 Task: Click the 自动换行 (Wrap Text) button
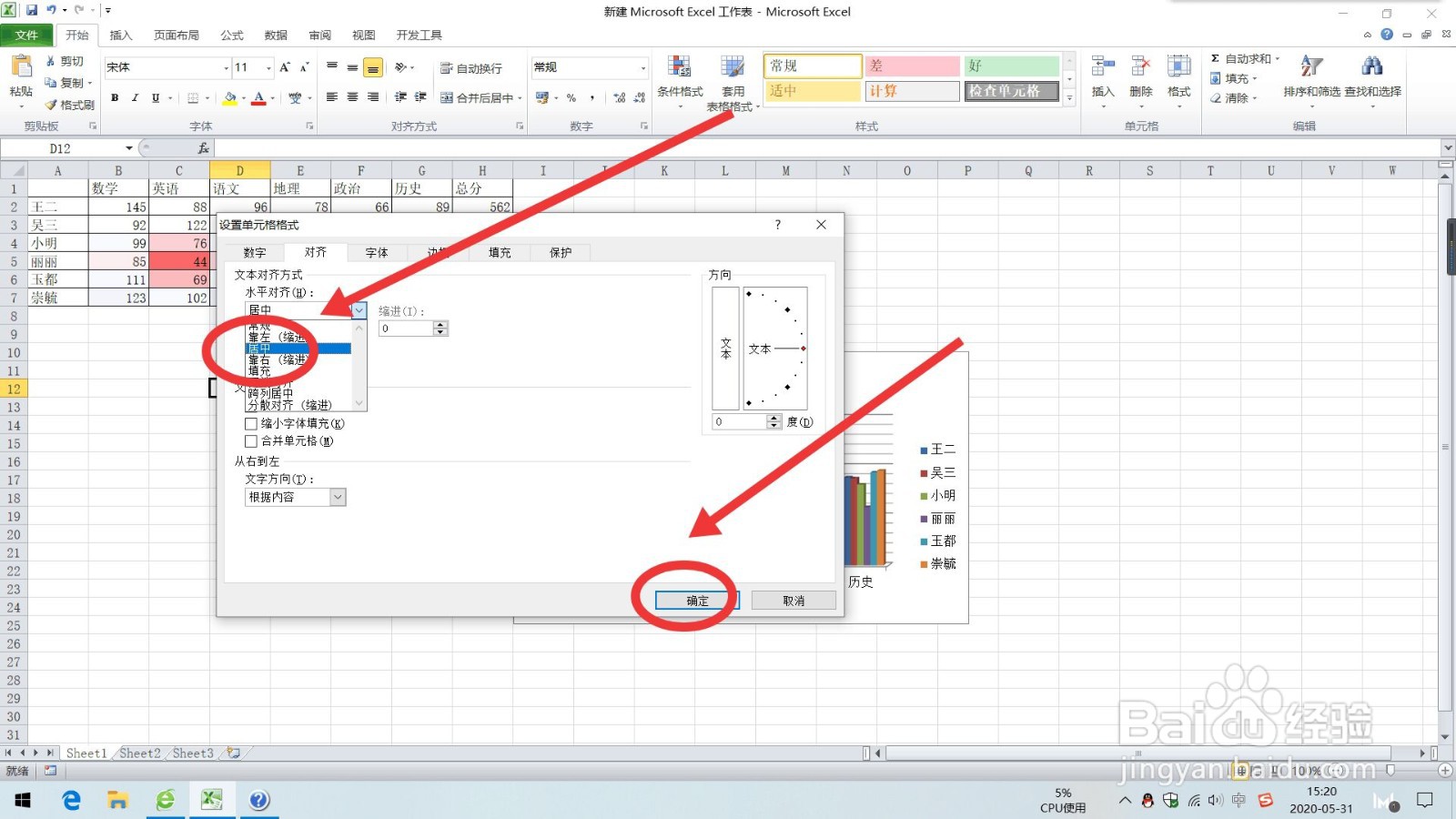click(470, 68)
